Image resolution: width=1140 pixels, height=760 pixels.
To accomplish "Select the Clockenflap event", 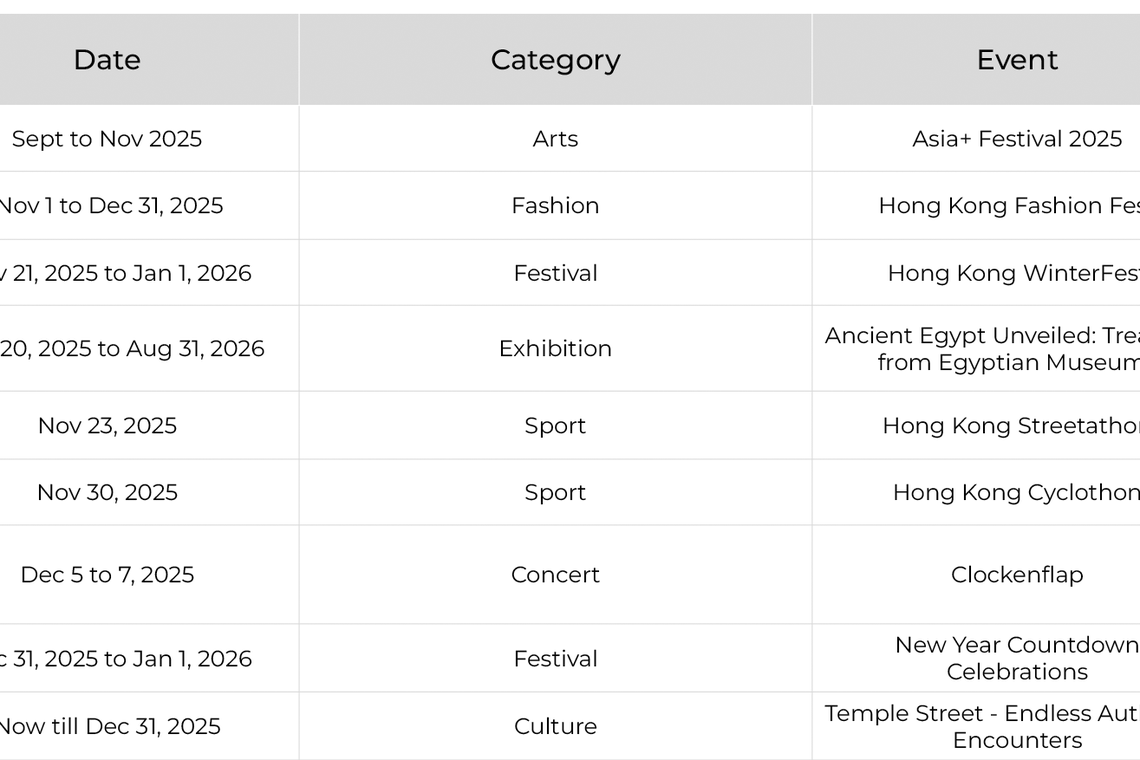I will pos(1016,575).
